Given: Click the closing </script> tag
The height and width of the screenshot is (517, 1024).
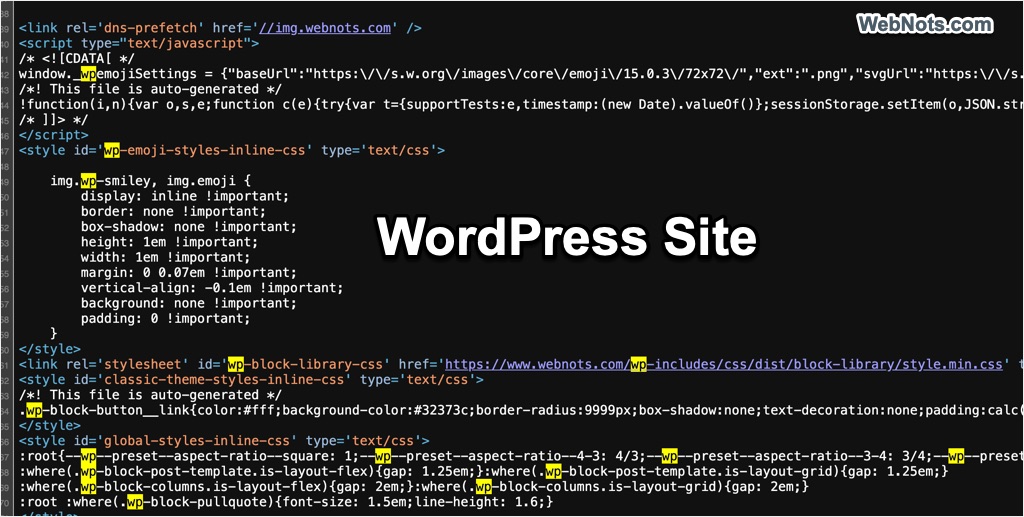Looking at the screenshot, I should point(54,135).
